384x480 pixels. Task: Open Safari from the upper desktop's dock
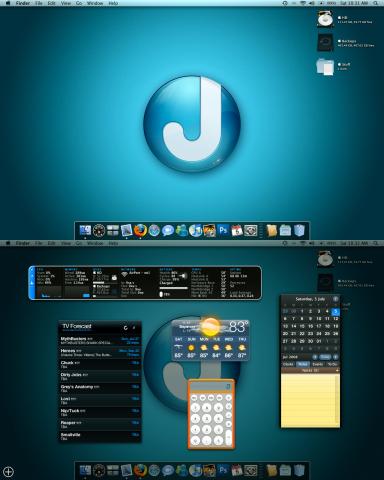154,230
